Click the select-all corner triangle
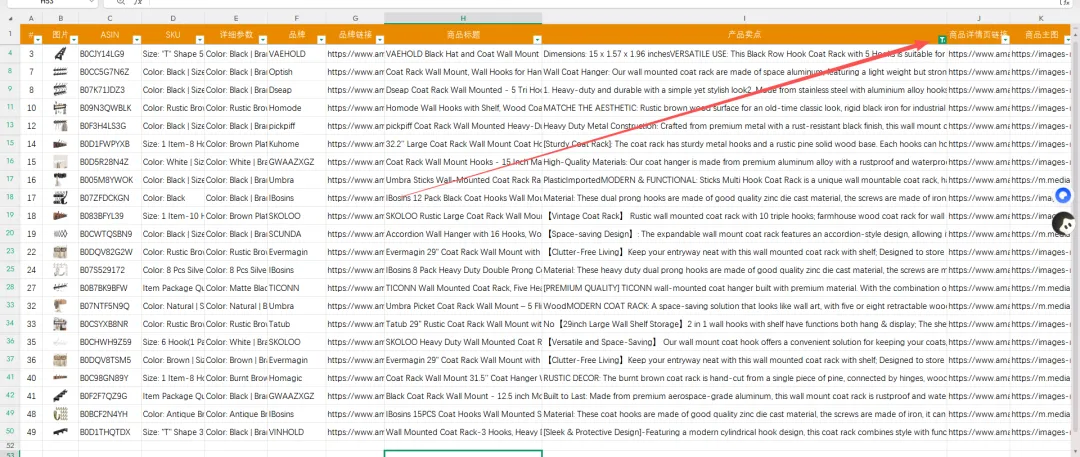Viewport: 1080px width, 457px height. click(x=10, y=17)
